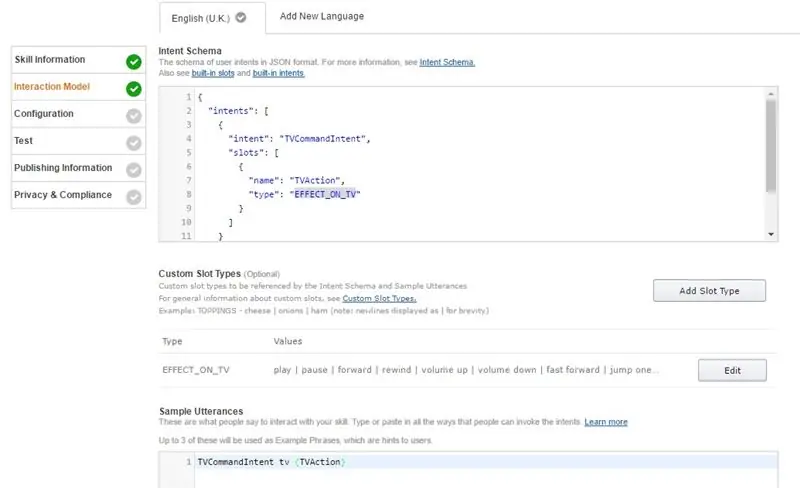Click the grey check beside Publishing Information

coord(134,170)
